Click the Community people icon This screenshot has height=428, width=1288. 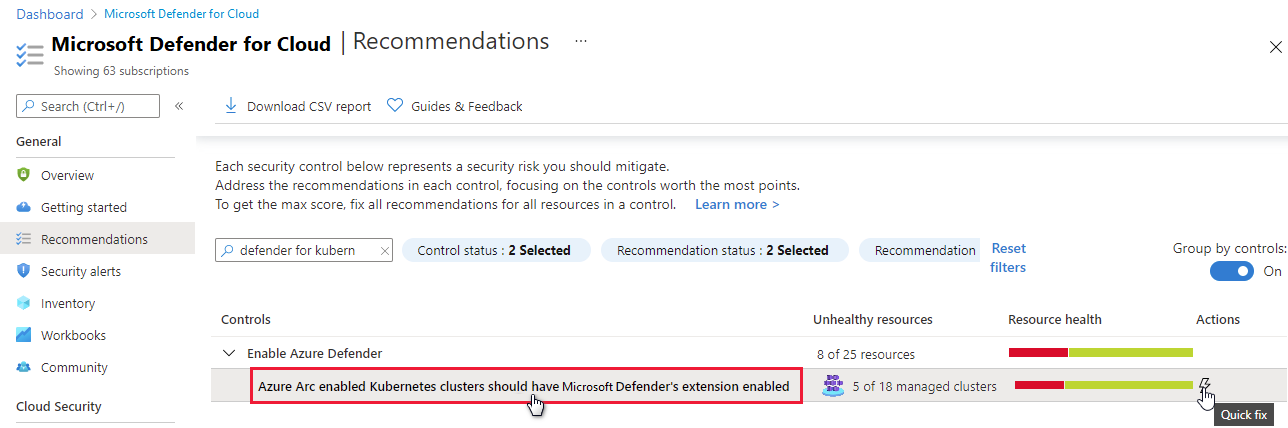(x=24, y=367)
